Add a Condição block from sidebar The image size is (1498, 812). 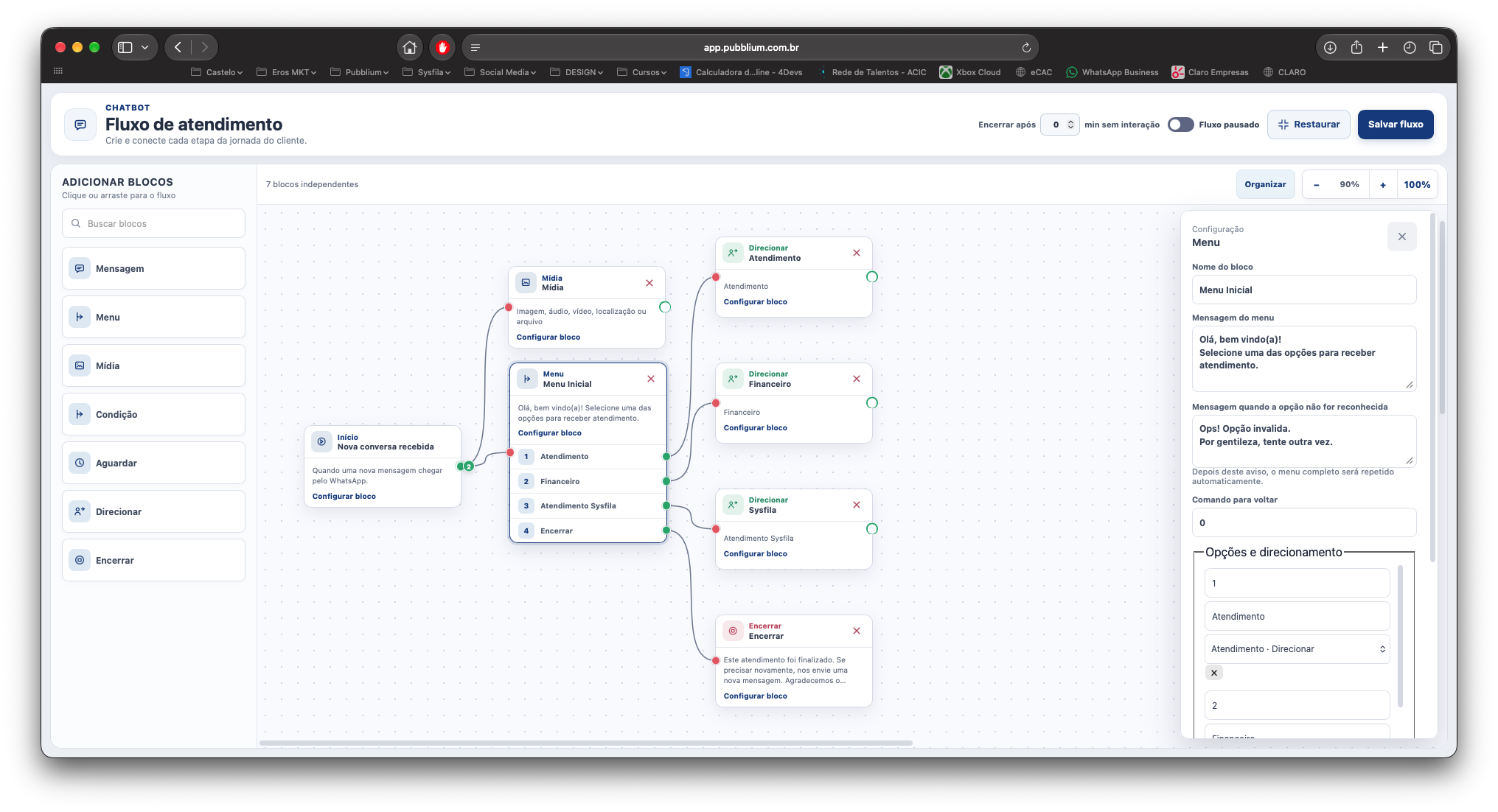point(153,414)
